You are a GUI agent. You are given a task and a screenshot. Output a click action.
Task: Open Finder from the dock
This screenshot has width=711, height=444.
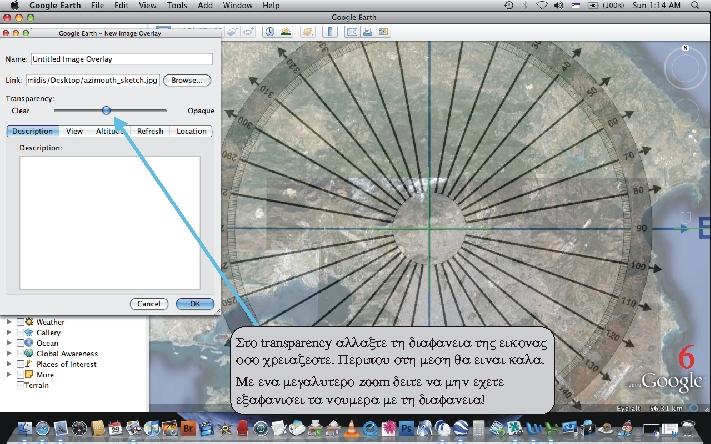pos(23,428)
